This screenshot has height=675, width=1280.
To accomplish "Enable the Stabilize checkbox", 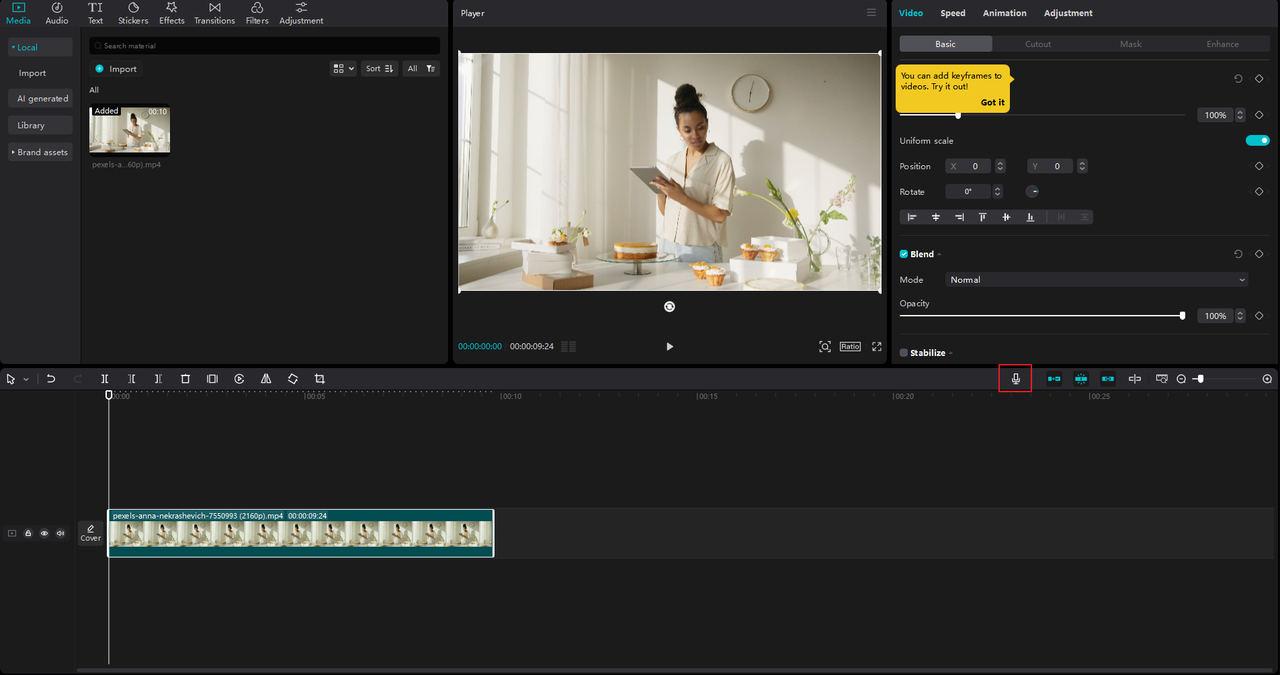I will 904,353.
